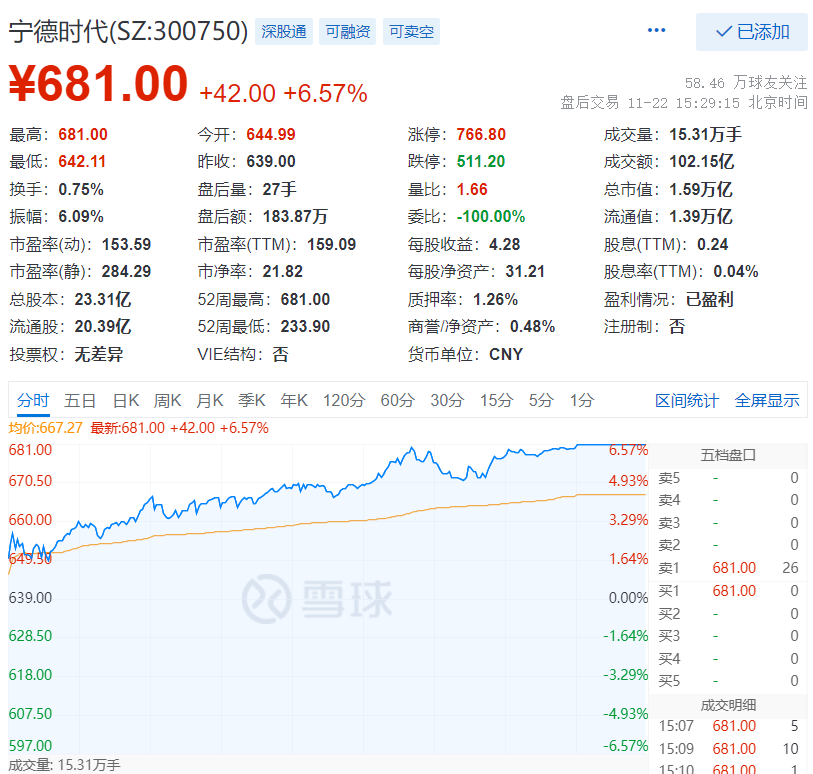Click the 盘后额 value 183.87万
Screen dimensions: 813x774
[295, 217]
